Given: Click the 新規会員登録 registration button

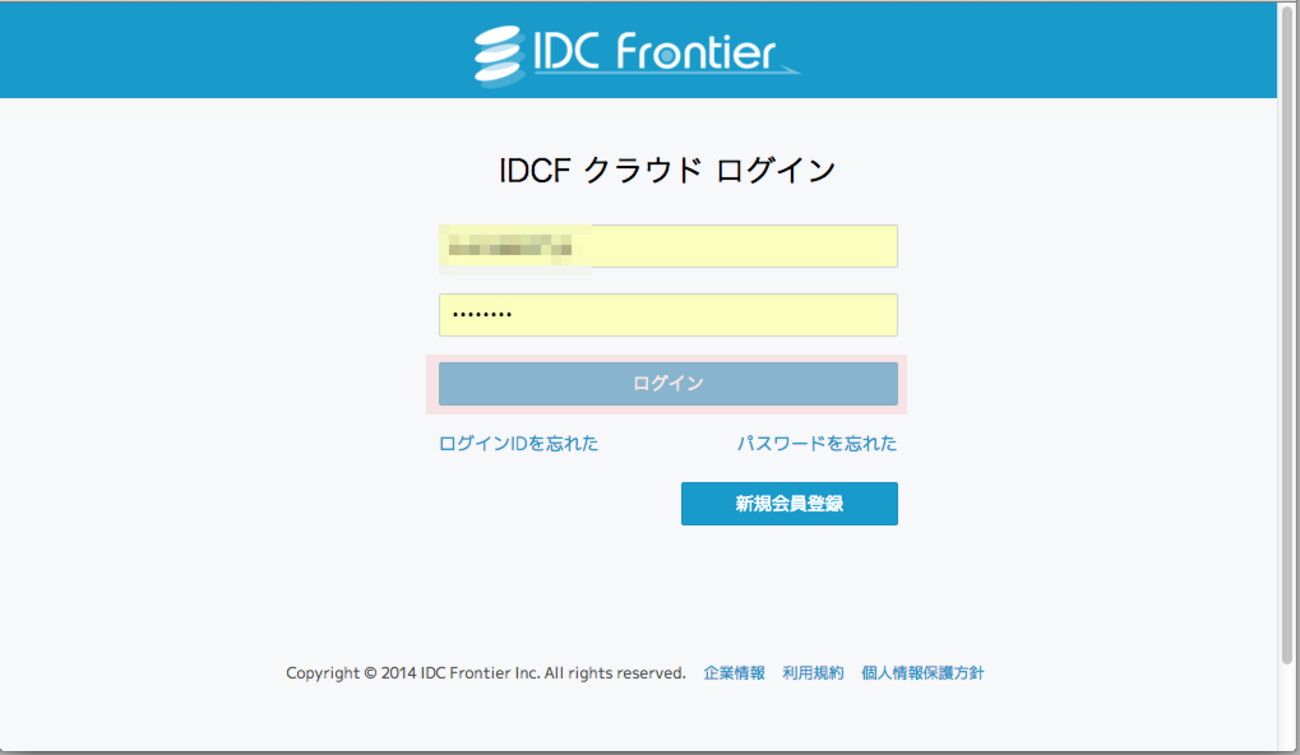Looking at the screenshot, I should [x=789, y=503].
